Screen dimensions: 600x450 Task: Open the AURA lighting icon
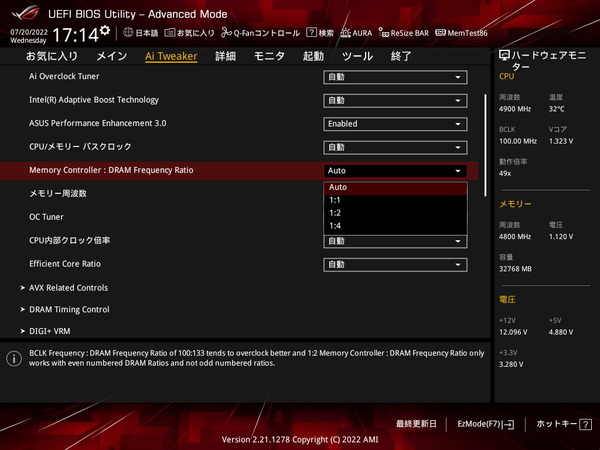click(x=346, y=33)
